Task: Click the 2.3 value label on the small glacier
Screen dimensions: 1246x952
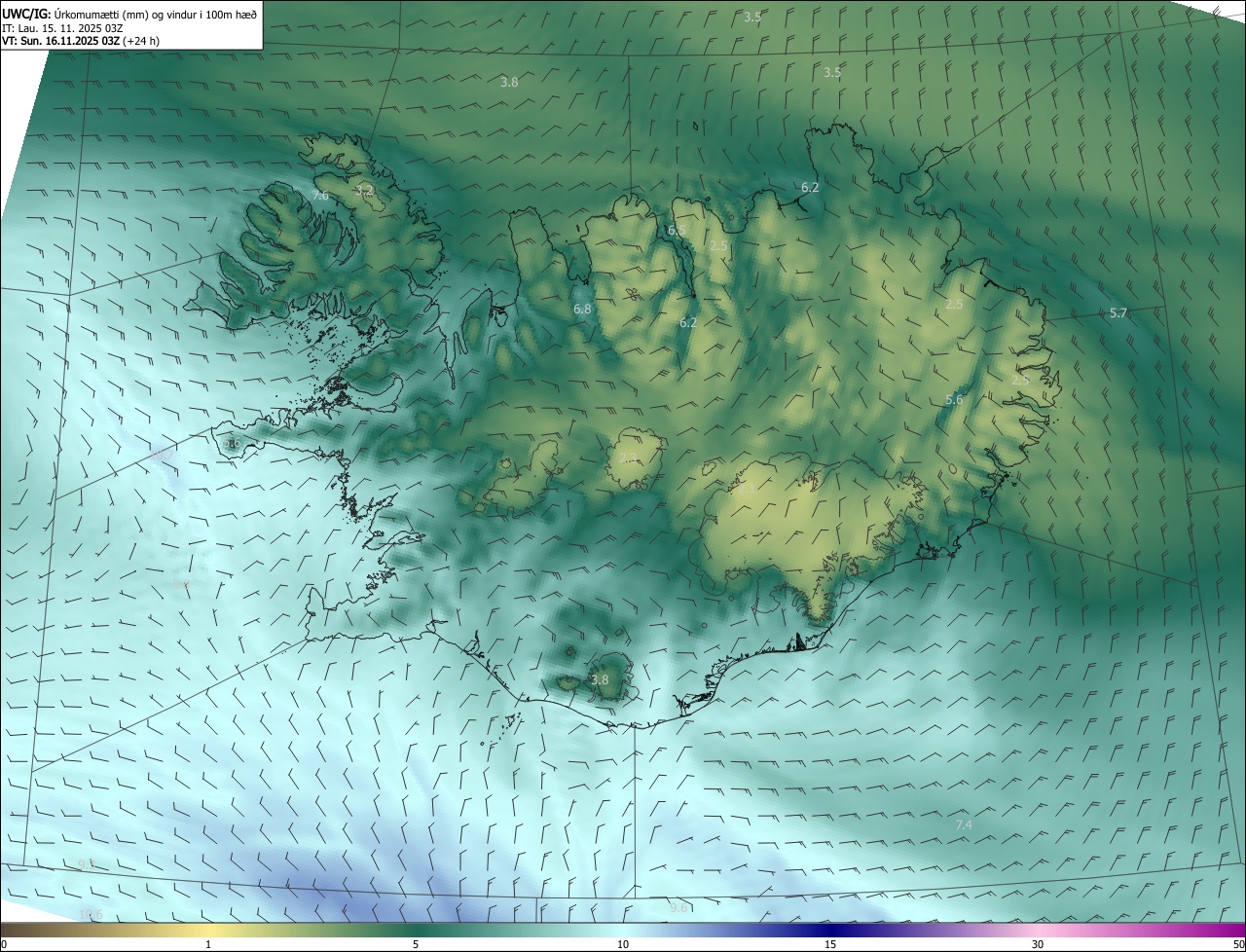Action: (628, 458)
